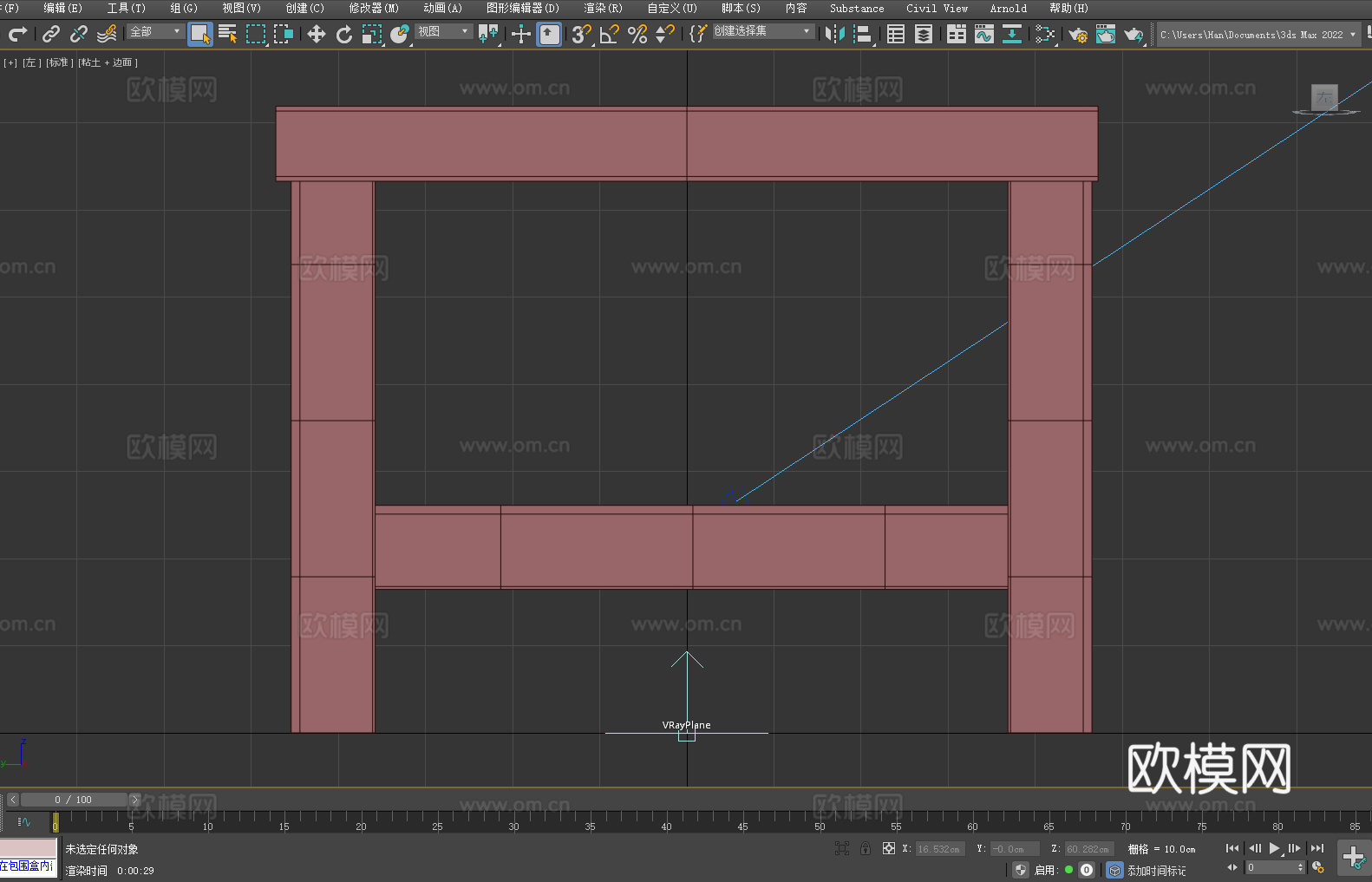Go to the start frame
1372x882 pixels.
1232,848
